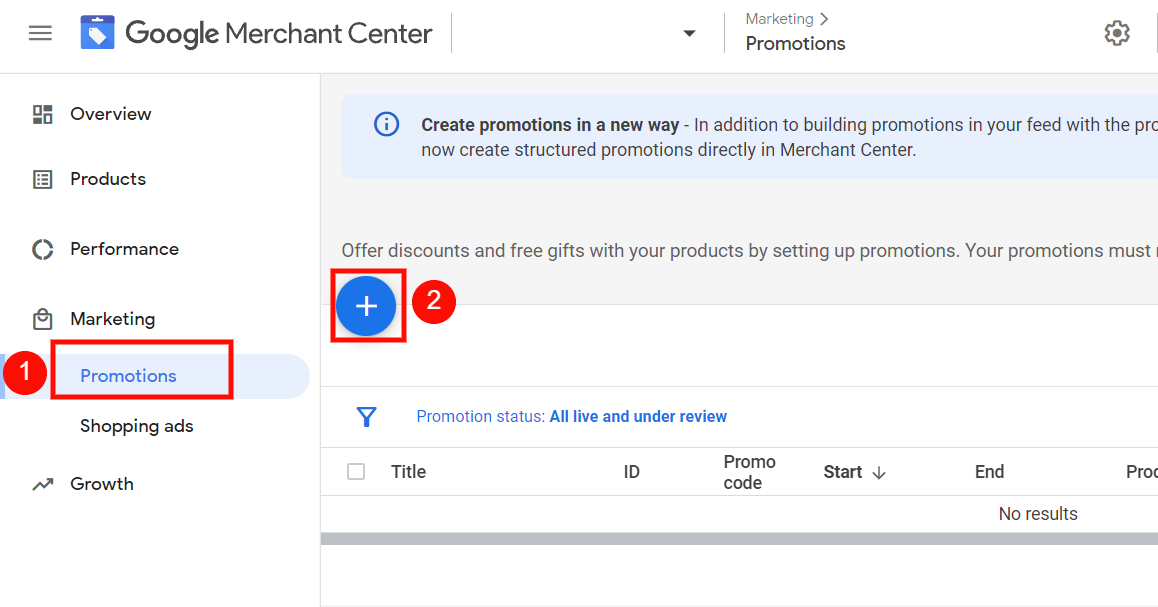Open the account selector dropdown arrow
Image resolution: width=1158 pixels, height=607 pixels.
click(689, 33)
